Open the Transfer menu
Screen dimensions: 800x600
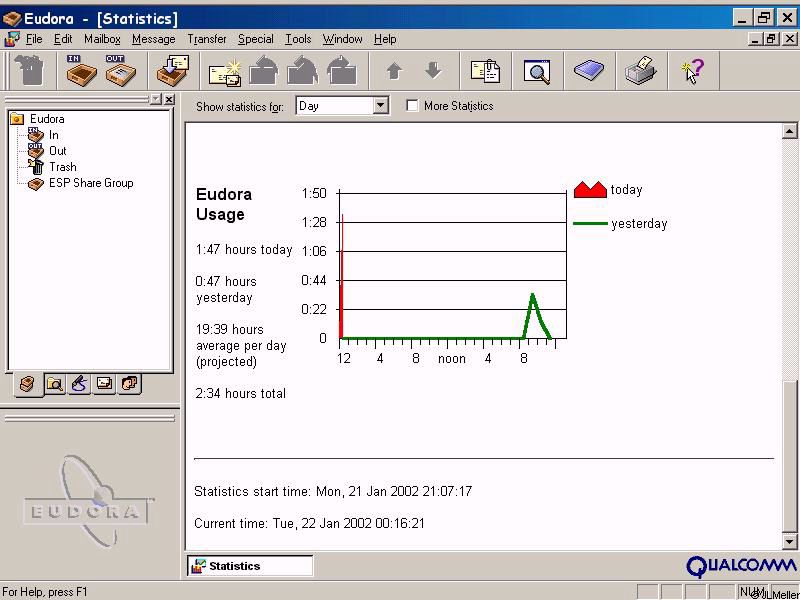coord(207,39)
